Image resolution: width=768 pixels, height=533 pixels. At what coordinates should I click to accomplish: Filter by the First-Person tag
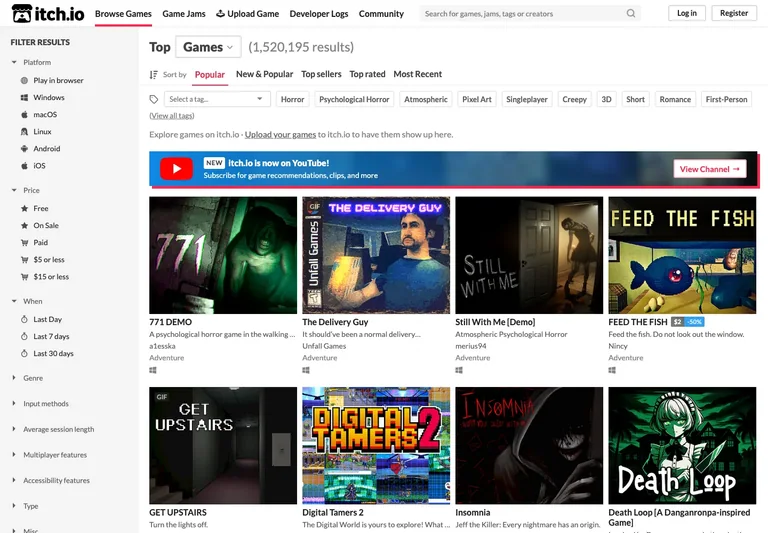coord(726,99)
